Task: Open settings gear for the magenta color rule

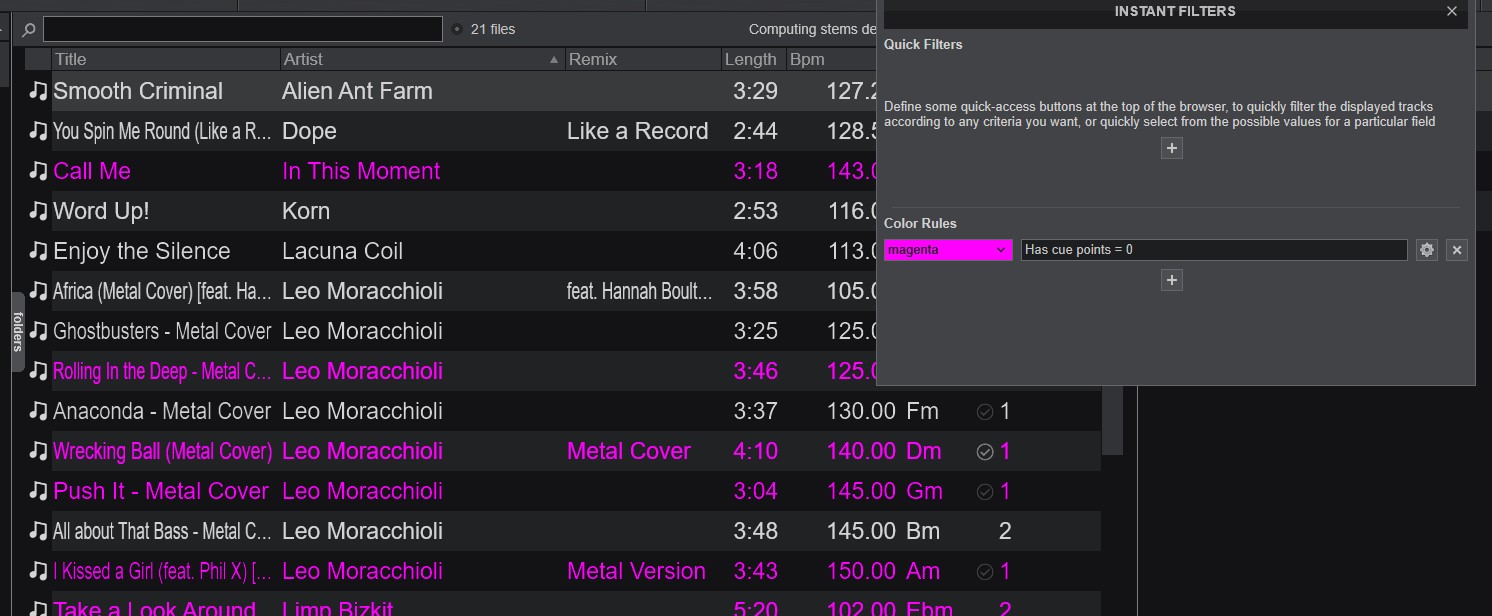Action: (1427, 250)
